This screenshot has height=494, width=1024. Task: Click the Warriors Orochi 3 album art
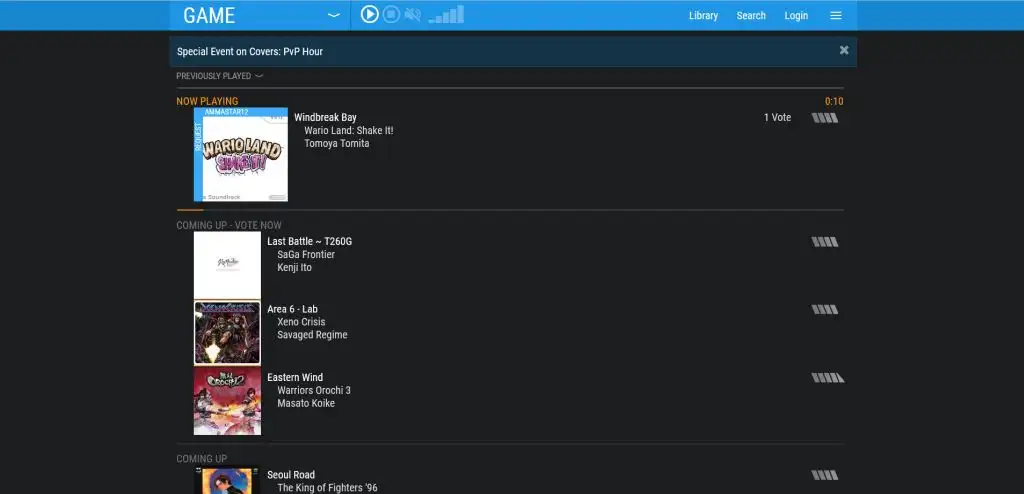(x=227, y=401)
